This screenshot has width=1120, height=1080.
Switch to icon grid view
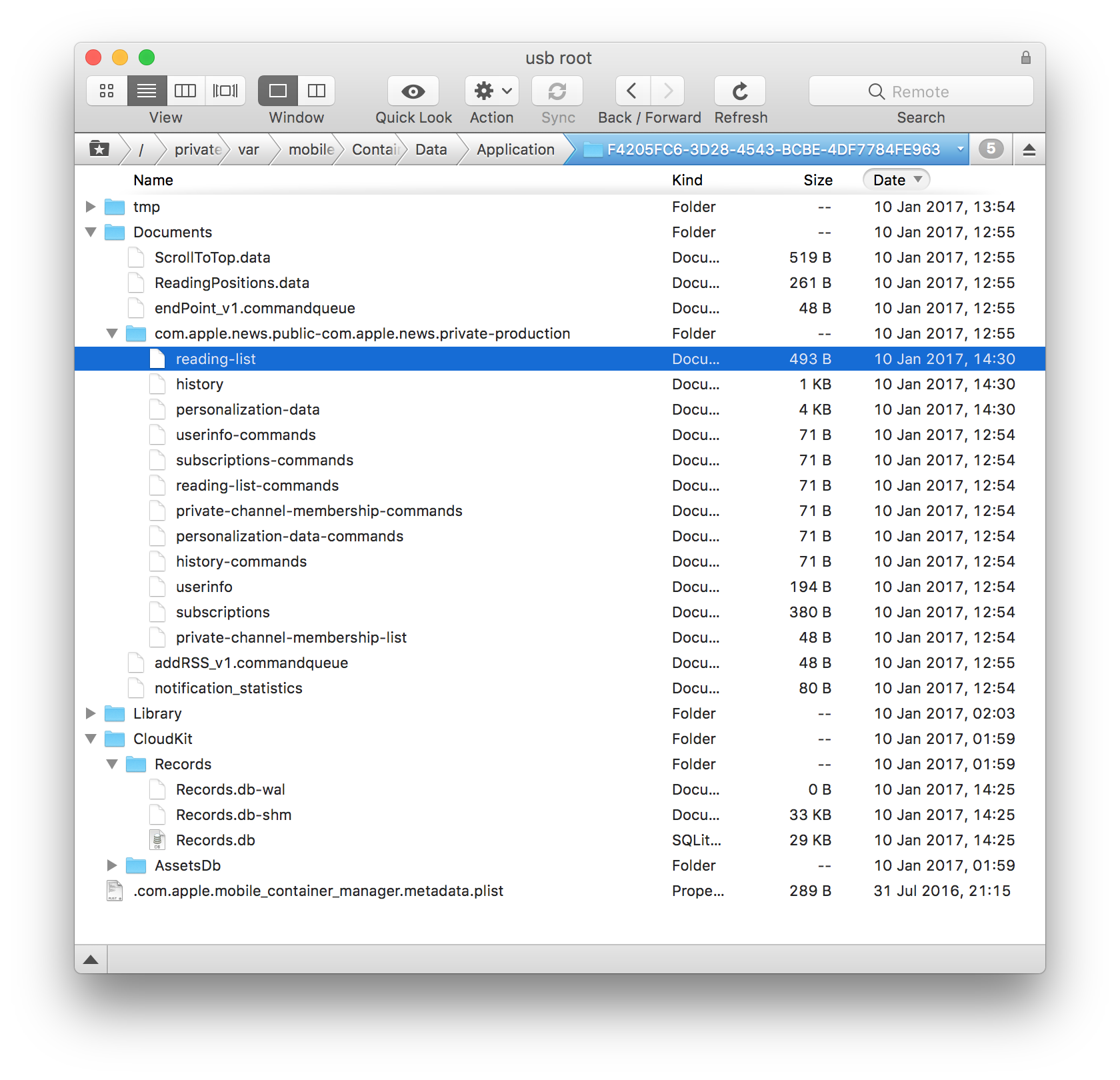[x=107, y=91]
